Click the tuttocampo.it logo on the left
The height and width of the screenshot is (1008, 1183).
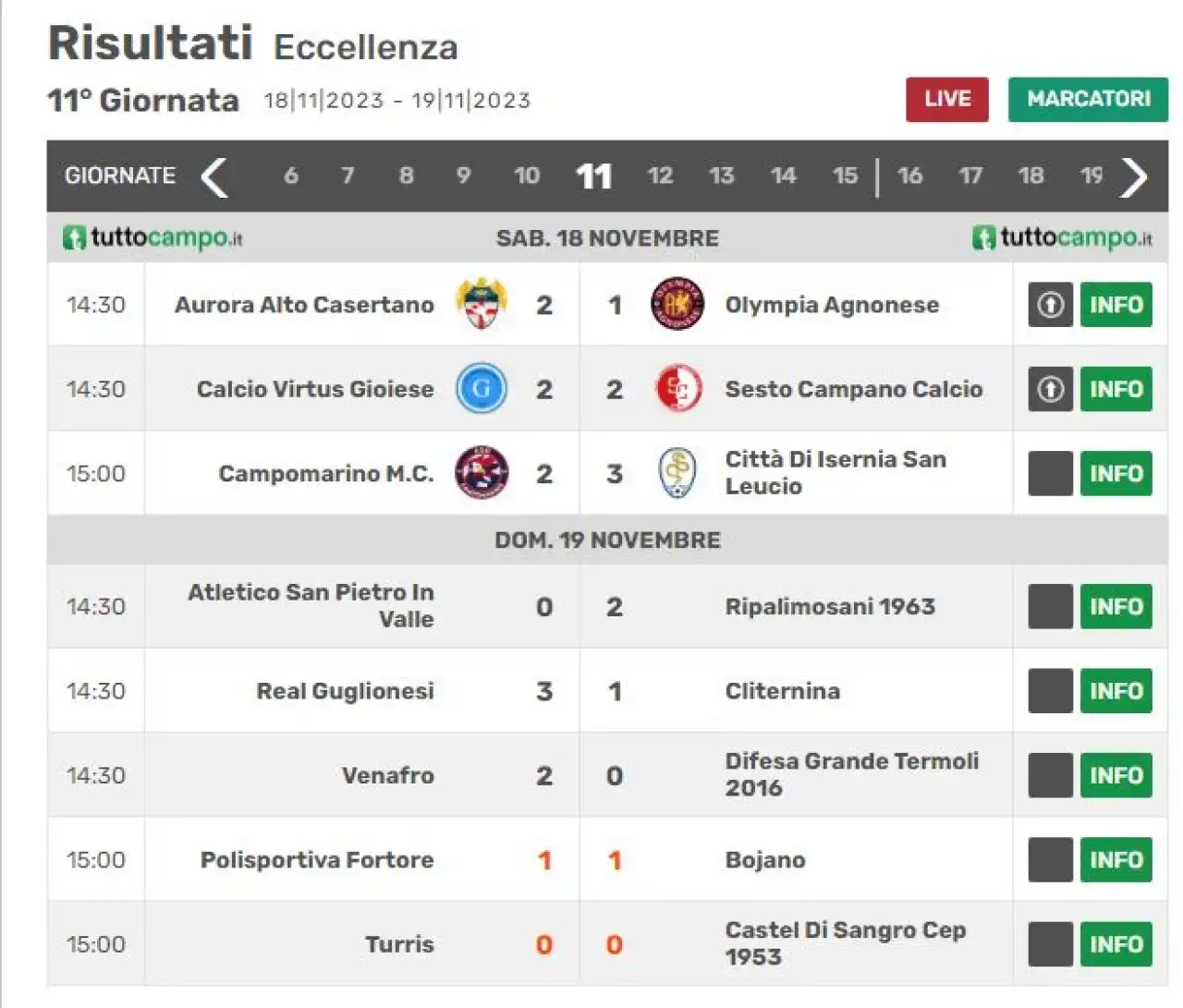coord(152,237)
